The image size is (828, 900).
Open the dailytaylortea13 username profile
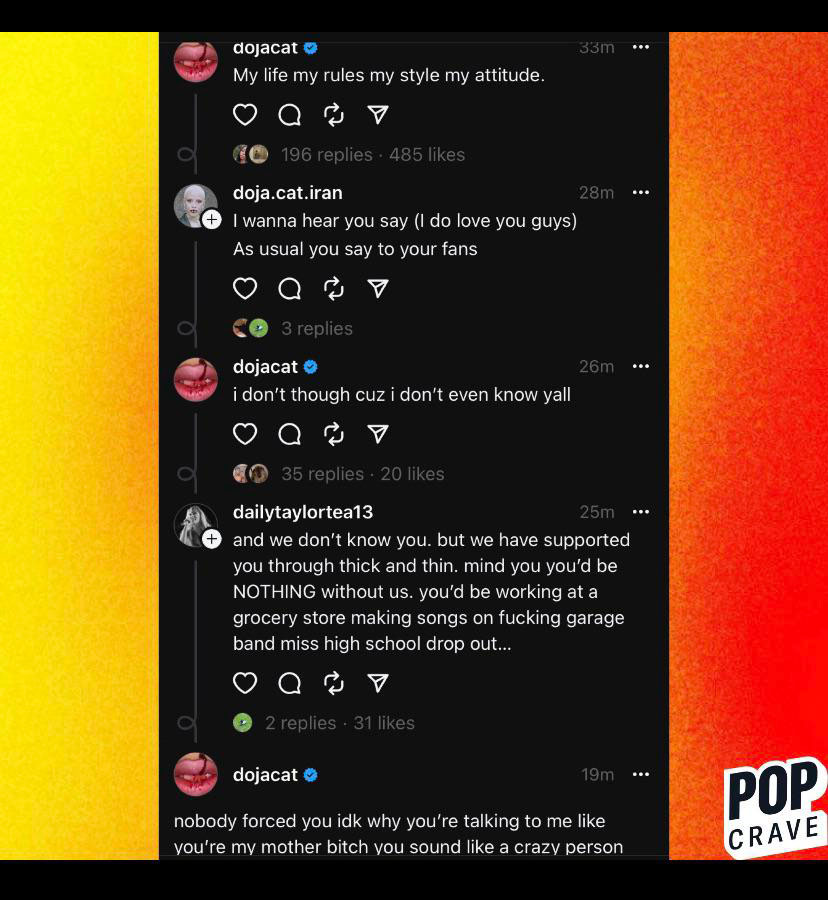[303, 512]
